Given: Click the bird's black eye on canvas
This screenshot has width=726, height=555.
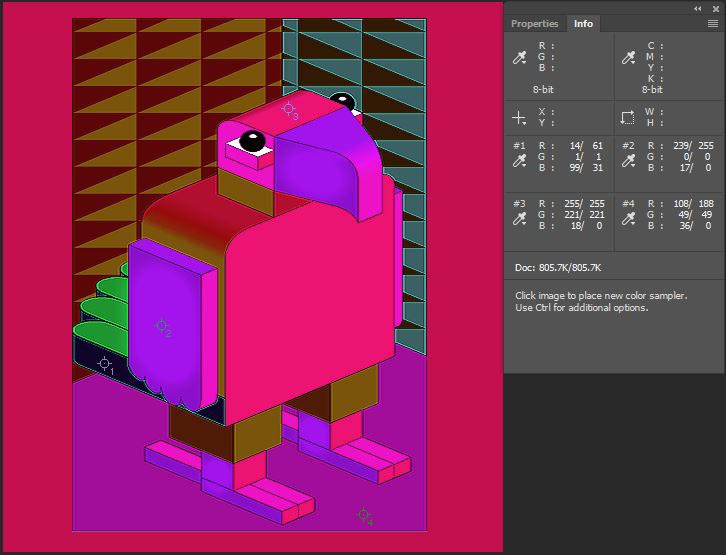Looking at the screenshot, I should click(252, 142).
